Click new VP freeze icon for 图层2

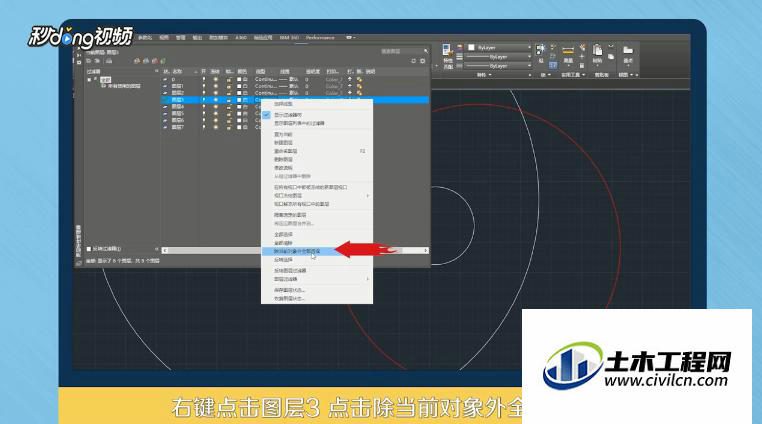pos(360,93)
